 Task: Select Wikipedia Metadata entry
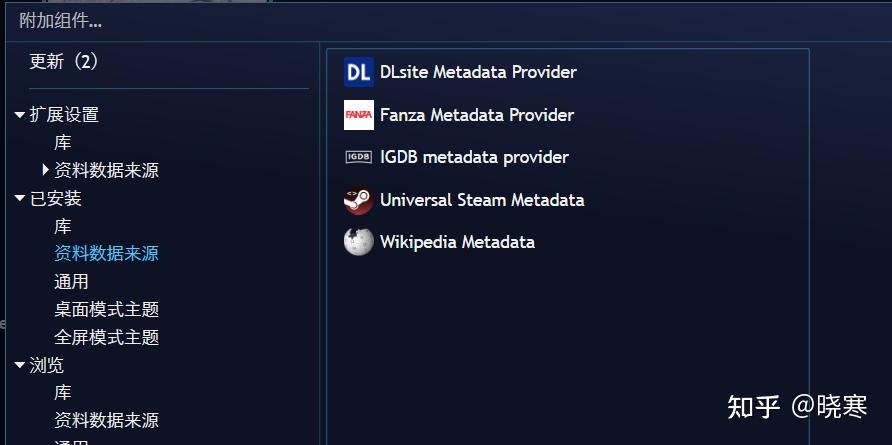tap(567, 242)
